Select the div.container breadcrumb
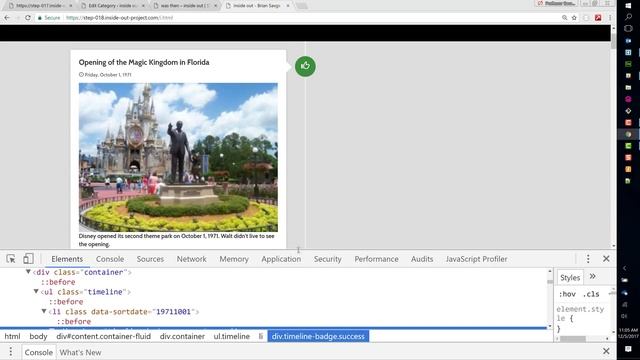640x360 pixels. click(182, 336)
